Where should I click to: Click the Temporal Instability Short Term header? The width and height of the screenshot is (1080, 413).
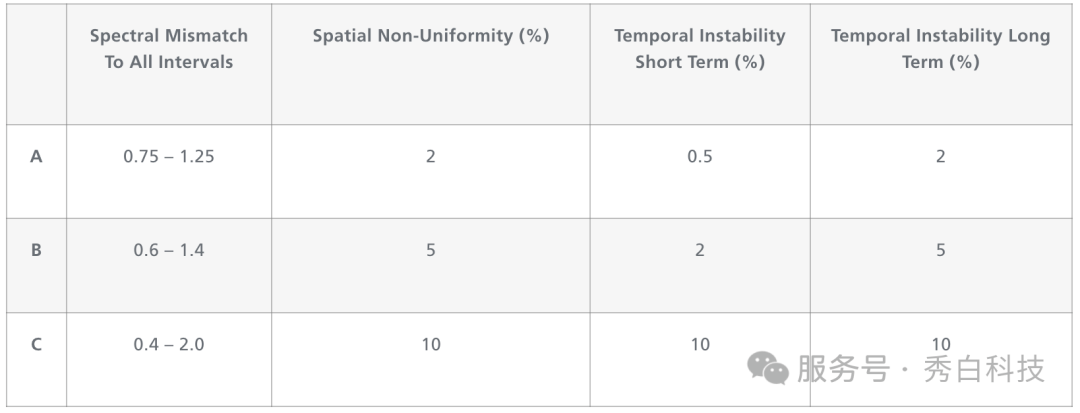pos(699,48)
